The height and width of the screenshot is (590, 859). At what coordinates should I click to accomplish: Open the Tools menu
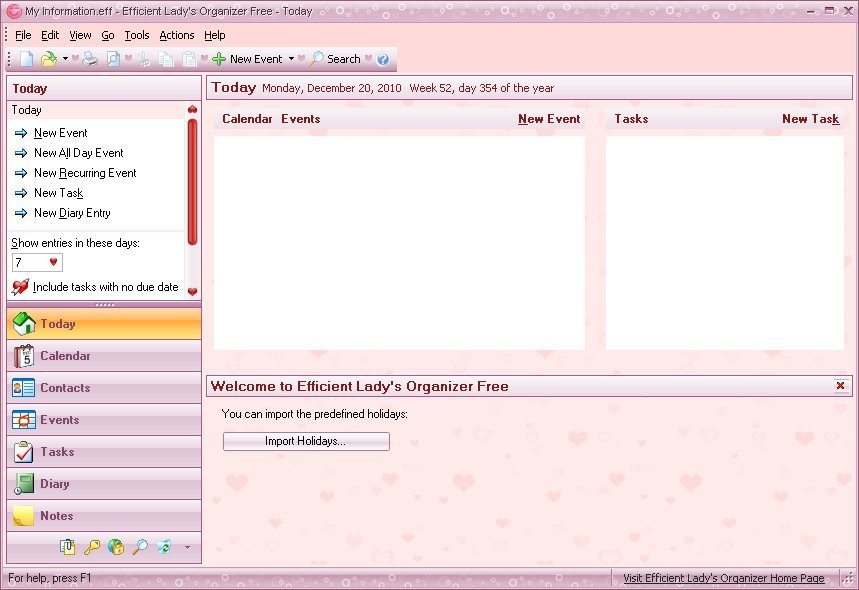tap(136, 35)
